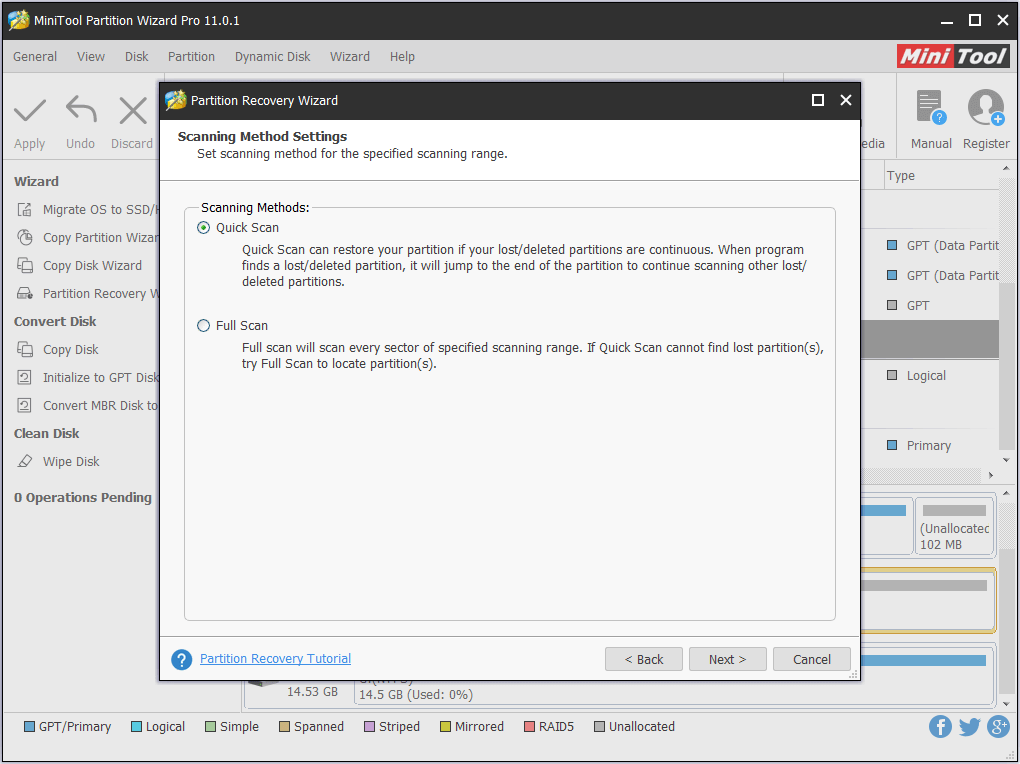This screenshot has height=764, width=1020.
Task: Select the Unallocated 102 MB partition block
Action: 954,526
